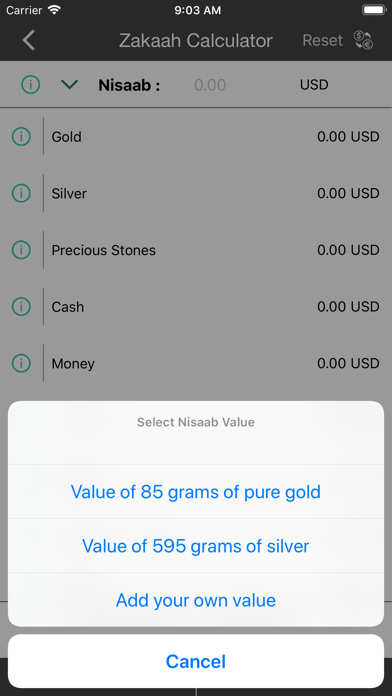Tap the info icon beside Money

click(x=21, y=364)
